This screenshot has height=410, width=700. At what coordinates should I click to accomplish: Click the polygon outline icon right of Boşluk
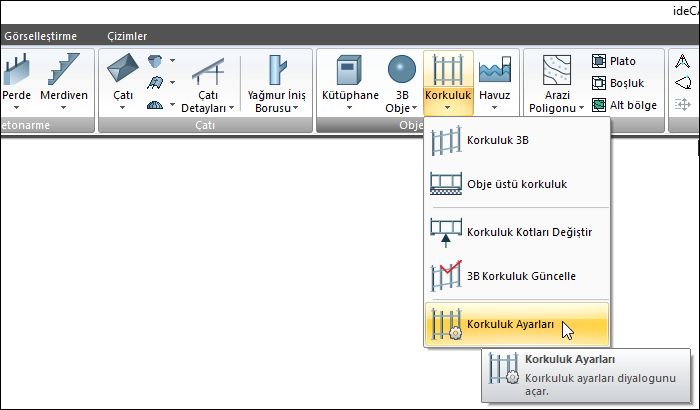[x=683, y=83]
